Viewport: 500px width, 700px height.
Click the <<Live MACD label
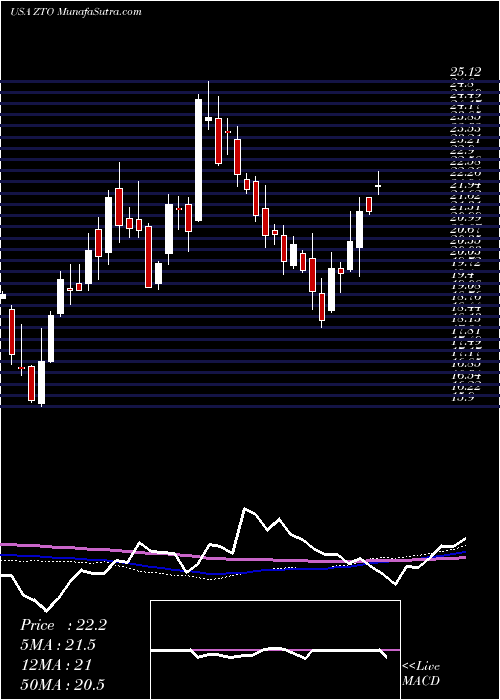pos(421,674)
